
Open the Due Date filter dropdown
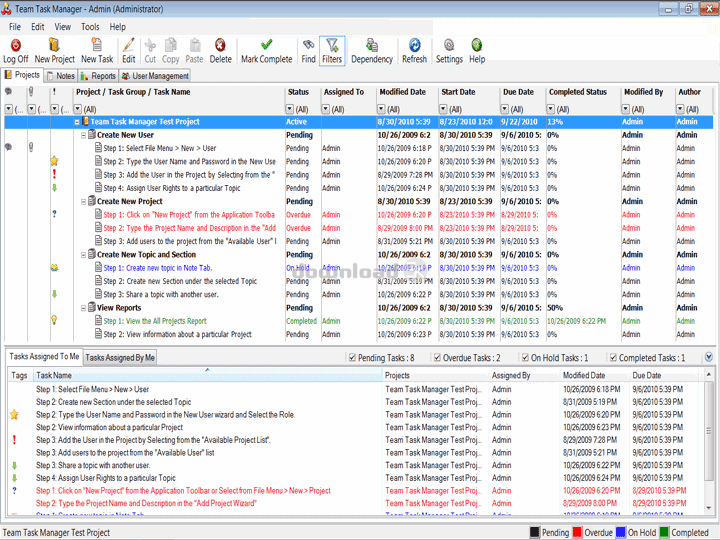click(505, 109)
